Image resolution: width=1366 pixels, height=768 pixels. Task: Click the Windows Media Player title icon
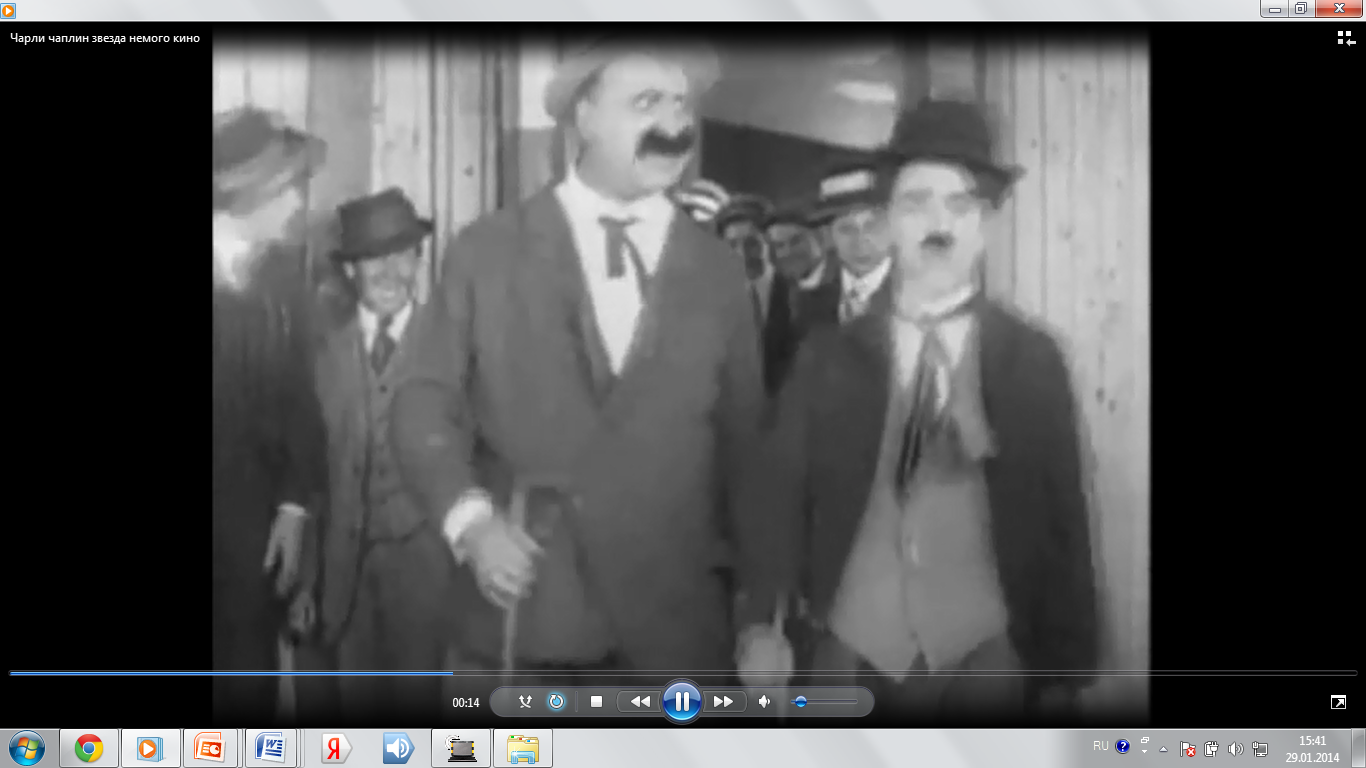(9, 9)
